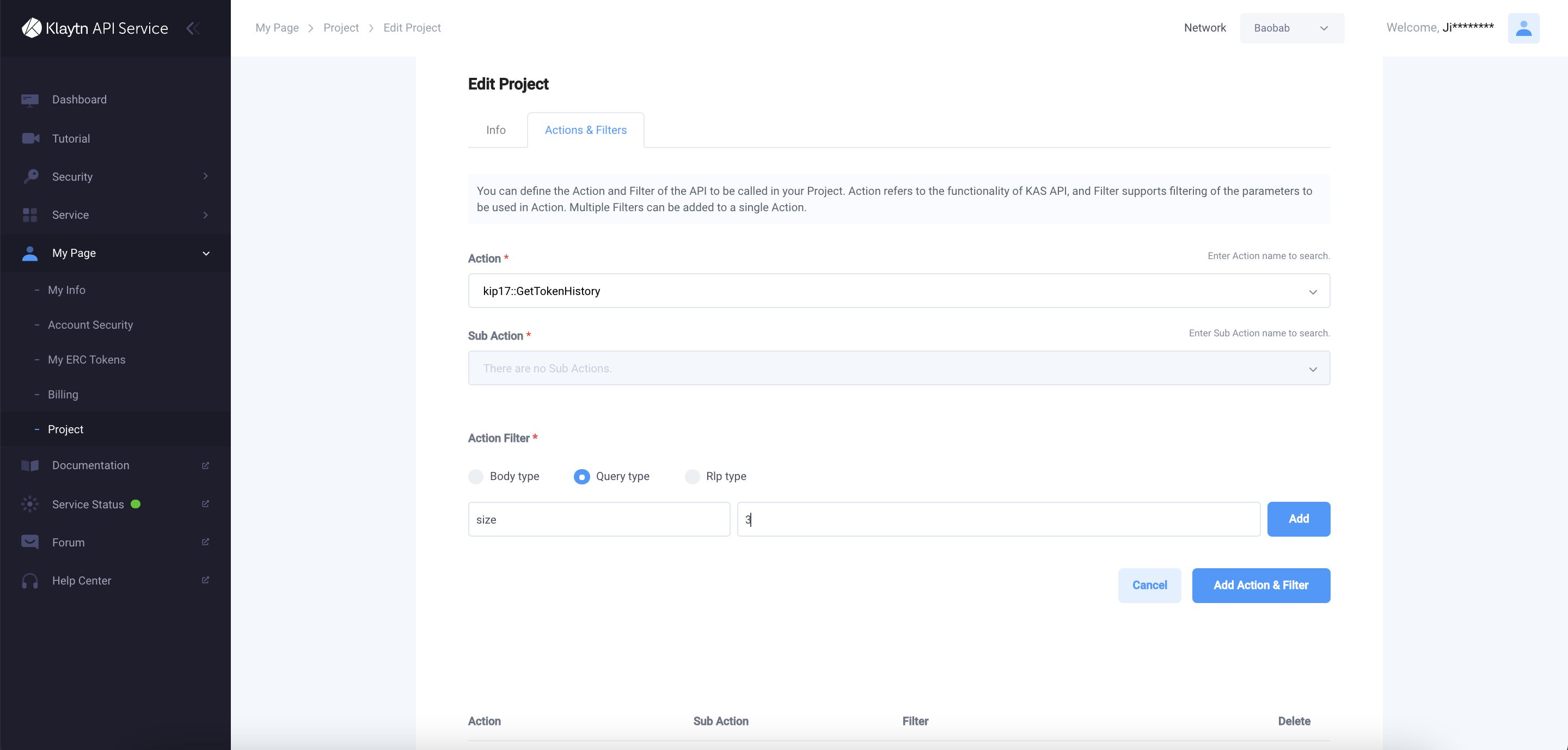Click the Klaytn API Service logo

[x=95, y=28]
